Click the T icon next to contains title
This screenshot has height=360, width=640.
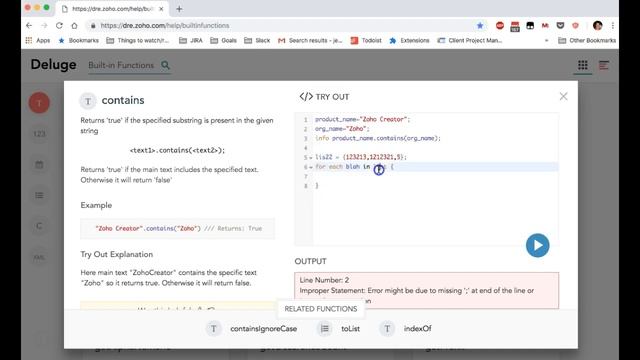[x=88, y=101]
